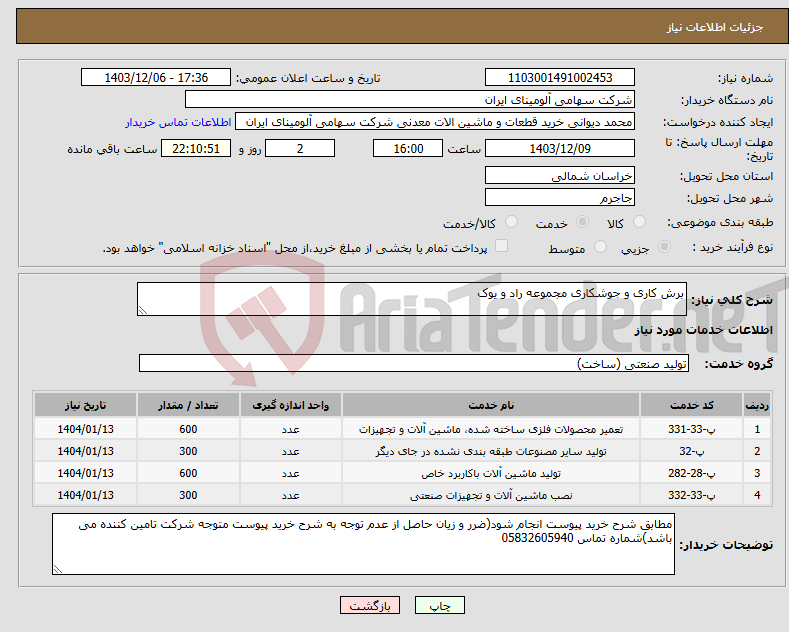Click the remaining days field showing 2
Viewport: 789px width, 632px height.
300,148
